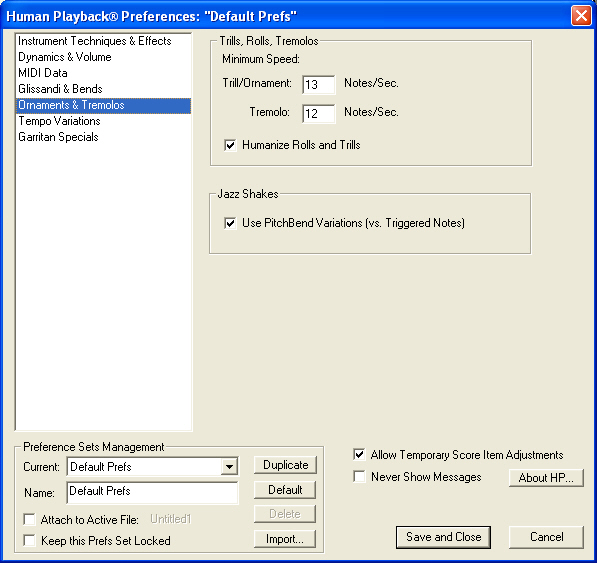
Task: Disable Allow Temporary Score Item Adjustments
Action: [x=359, y=455]
